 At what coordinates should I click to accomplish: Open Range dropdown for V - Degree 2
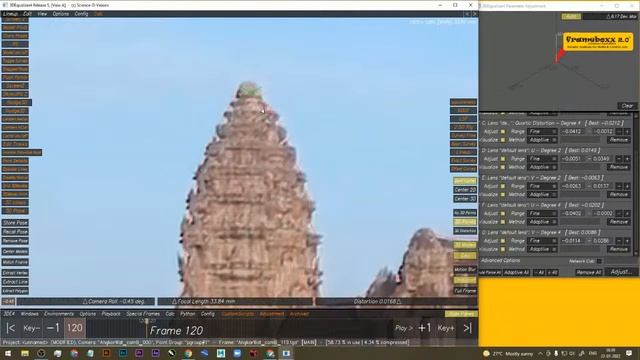[x=542, y=186]
